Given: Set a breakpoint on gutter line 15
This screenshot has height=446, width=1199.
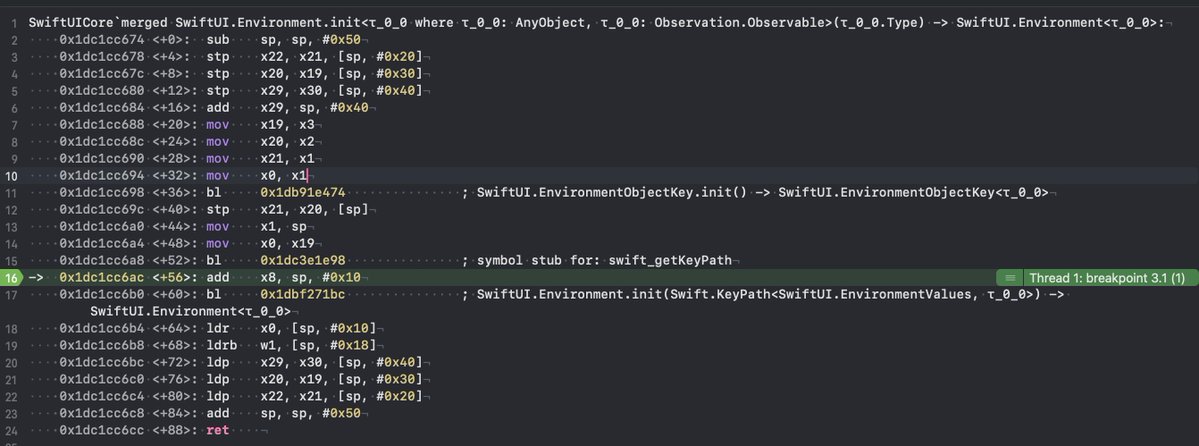Looking at the screenshot, I should [13, 261].
